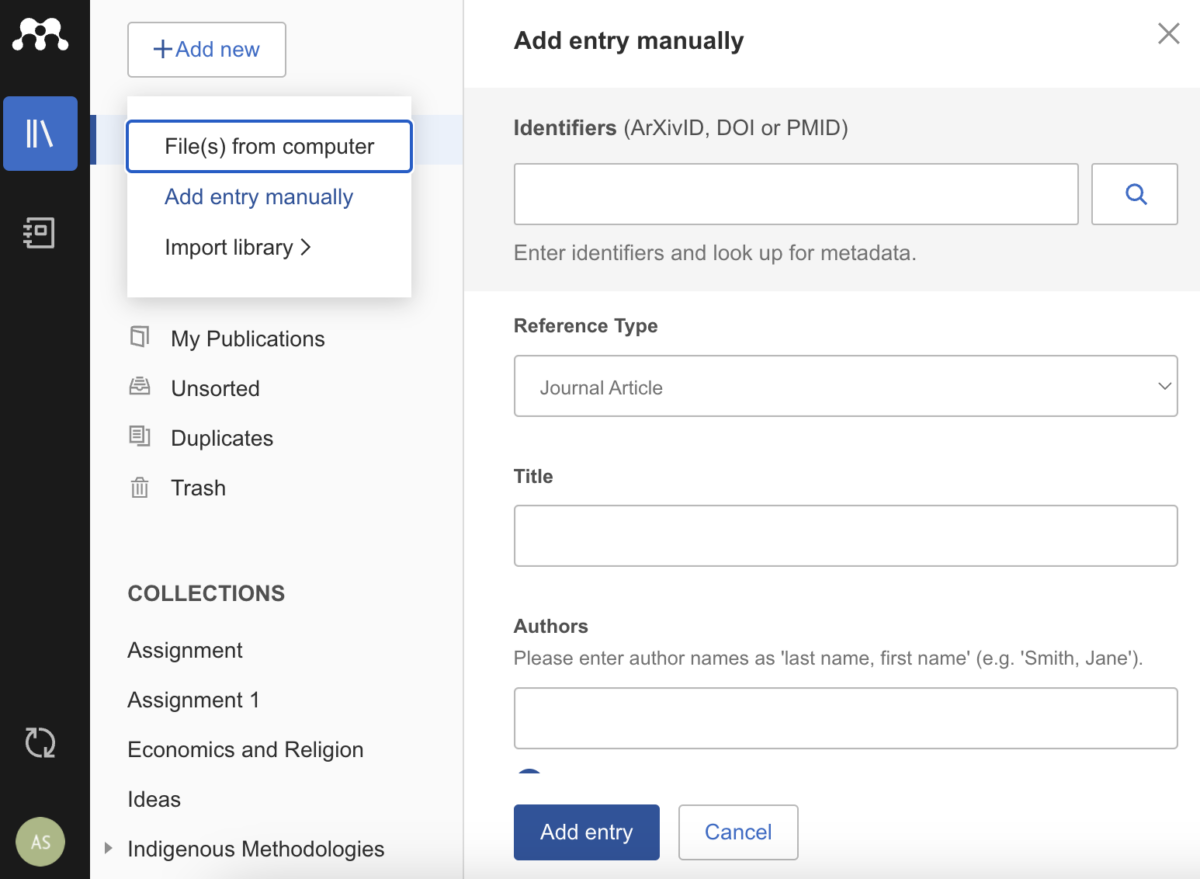Click the Add entry button
This screenshot has width=1200, height=879.
click(586, 832)
